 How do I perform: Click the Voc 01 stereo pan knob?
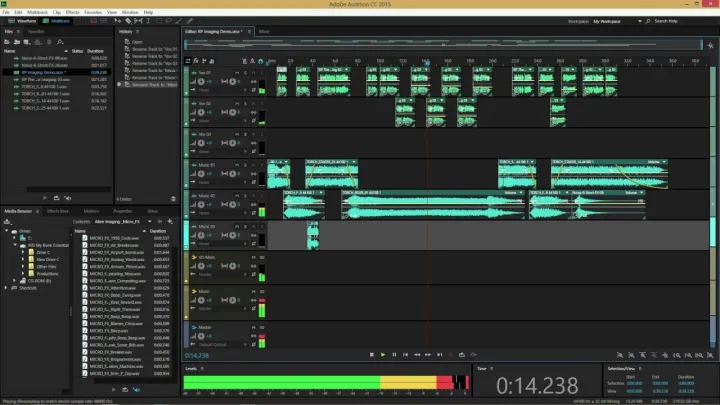232,81
